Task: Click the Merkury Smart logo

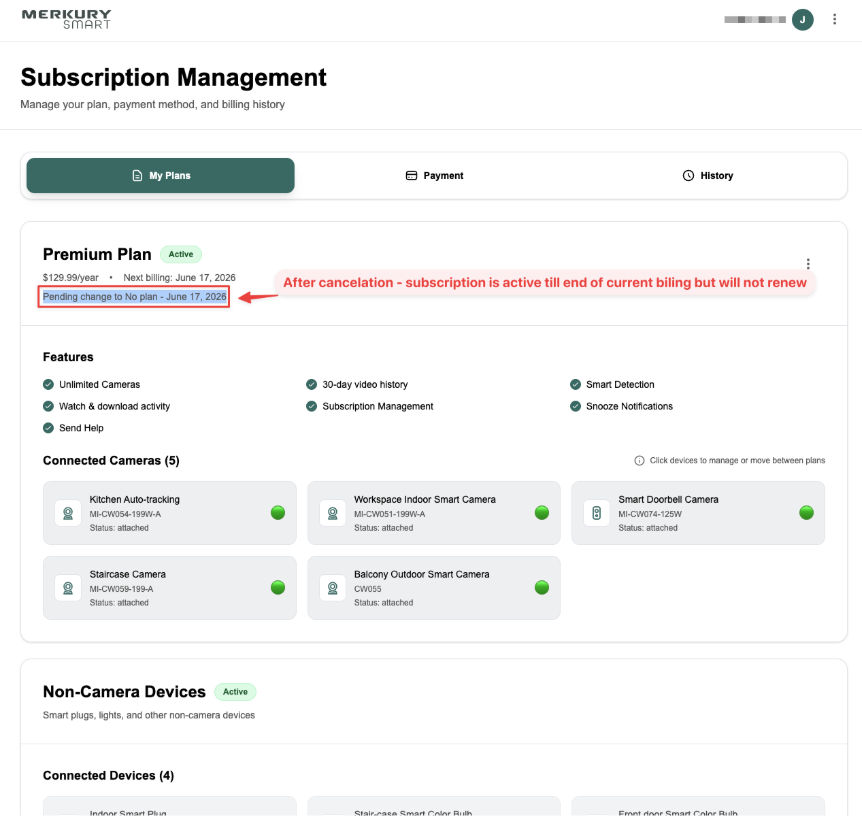Action: [x=66, y=19]
